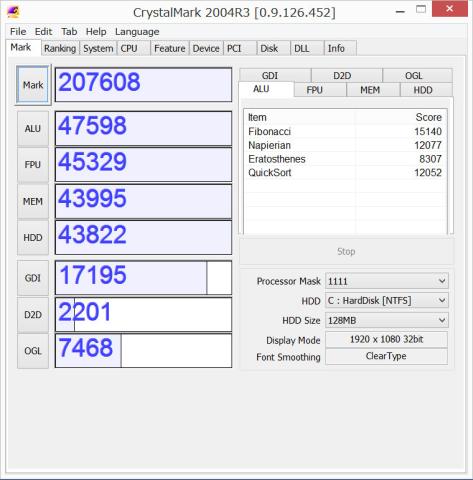Screen dimensions: 473x480
Task: Expand the Processor Mask dropdown
Action: pyautogui.click(x=387, y=281)
